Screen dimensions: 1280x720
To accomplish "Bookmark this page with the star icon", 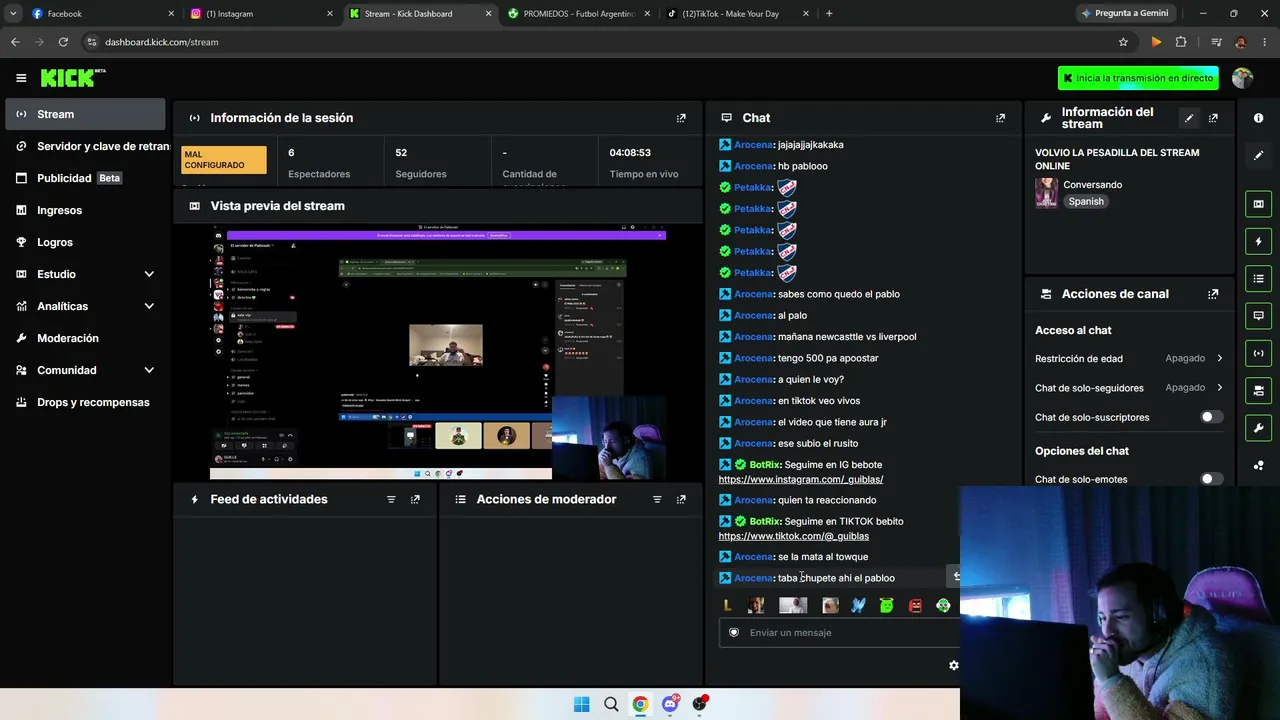I will [1123, 42].
